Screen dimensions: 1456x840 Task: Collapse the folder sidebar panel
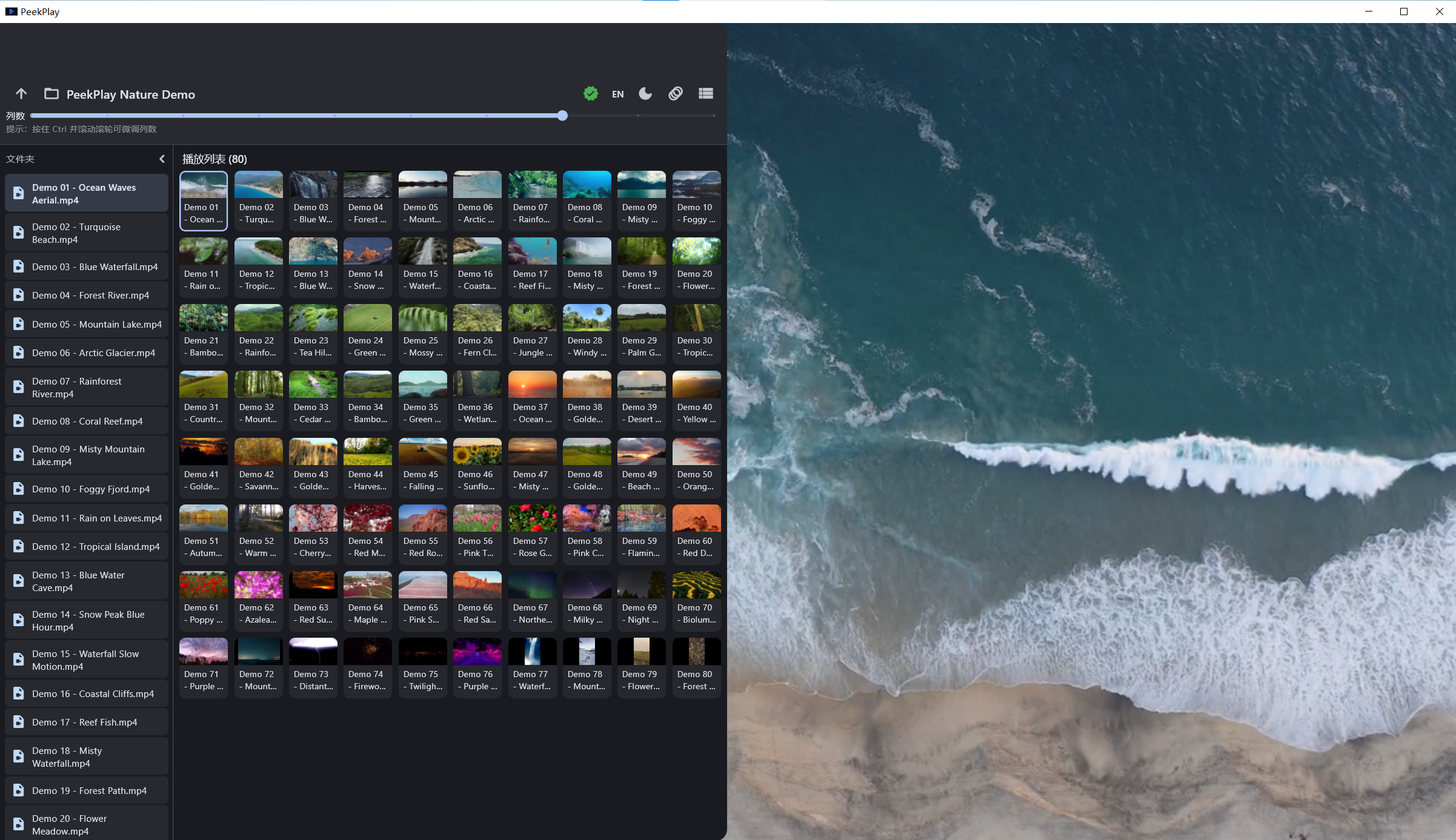click(x=162, y=159)
